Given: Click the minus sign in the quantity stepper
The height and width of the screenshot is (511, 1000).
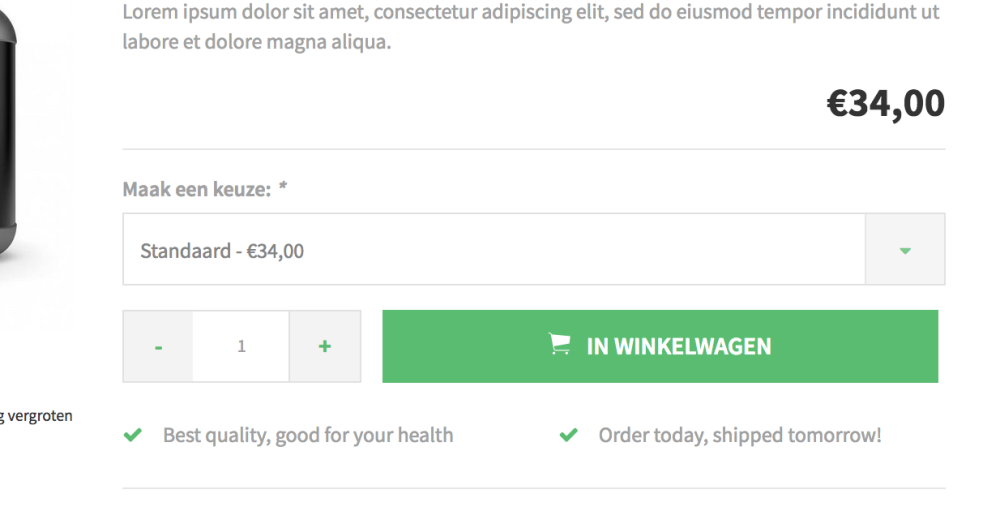Looking at the screenshot, I should (x=158, y=348).
